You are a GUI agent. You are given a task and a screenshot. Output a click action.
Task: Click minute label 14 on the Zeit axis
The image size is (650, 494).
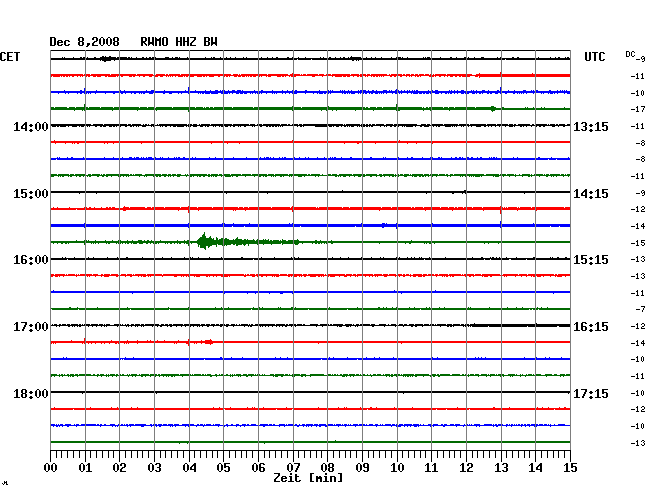pos(535,468)
